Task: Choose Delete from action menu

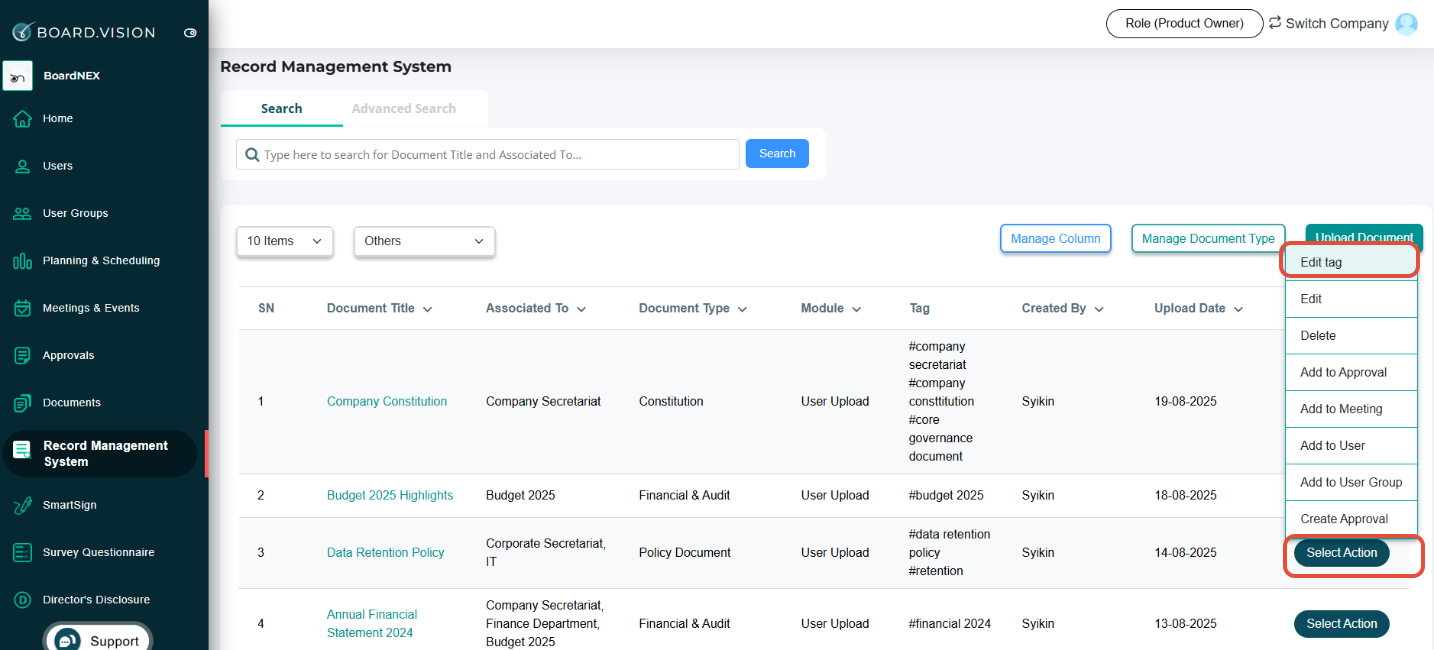Action: tap(1351, 336)
